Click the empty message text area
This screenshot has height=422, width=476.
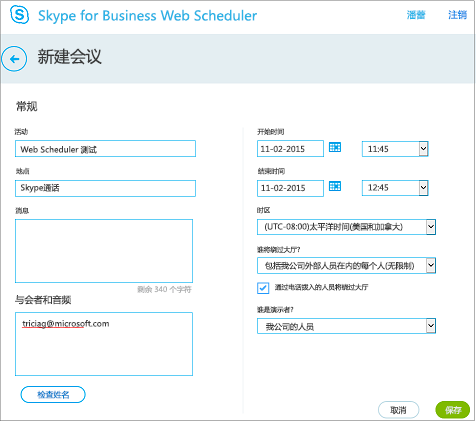[x=104, y=251]
